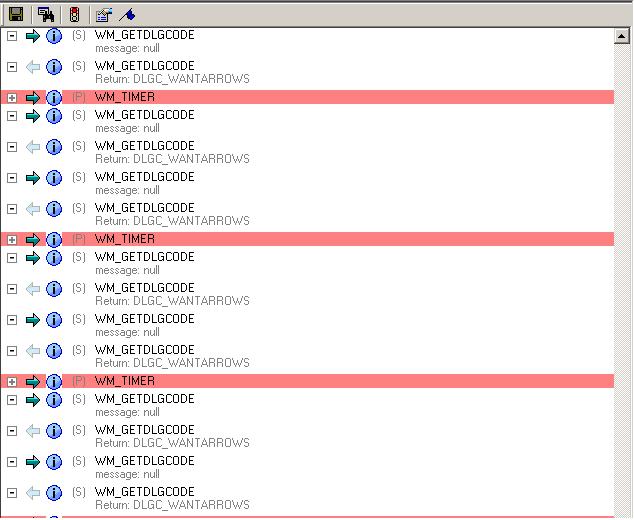The width and height of the screenshot is (634, 520).
Task: Select bottommost Return: DLGC_WANTARROWS text
Action: coord(172,505)
